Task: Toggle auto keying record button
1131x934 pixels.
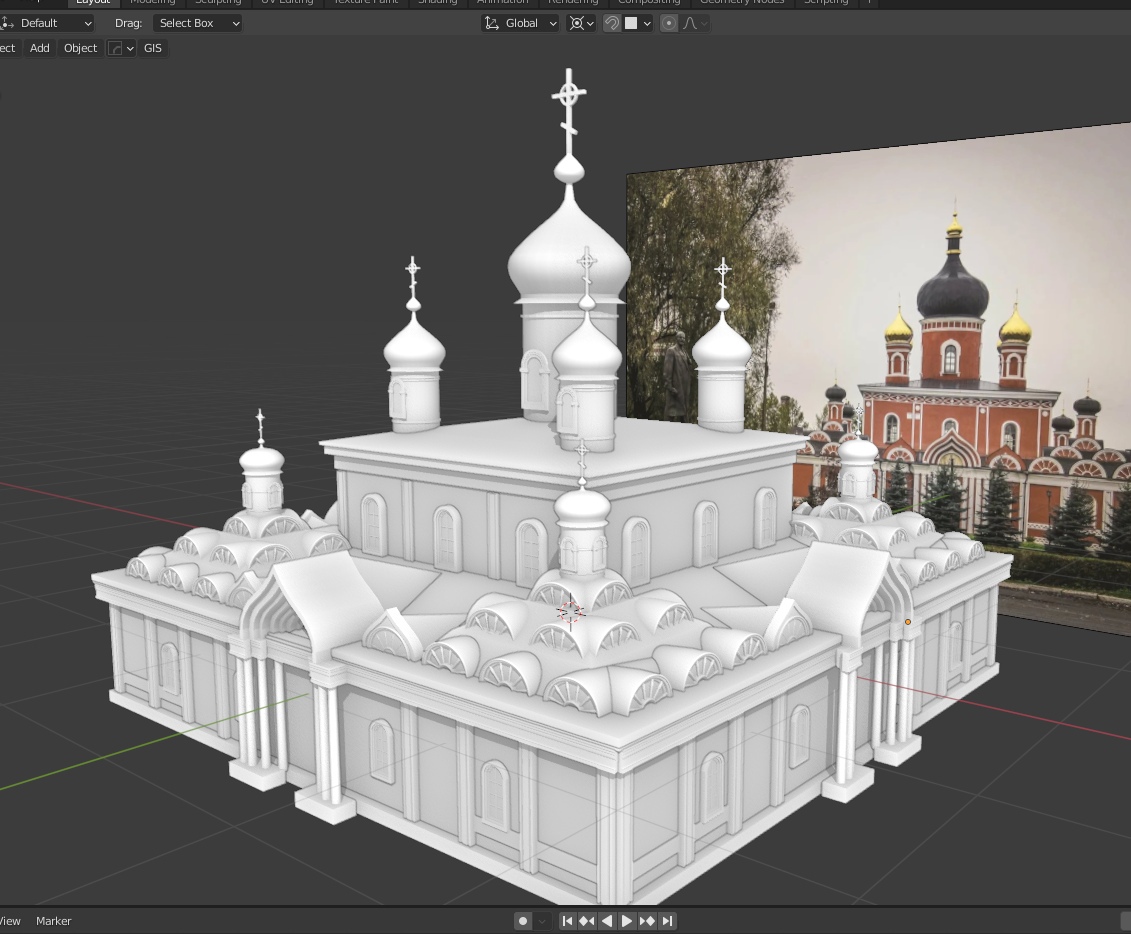Action: [523, 921]
